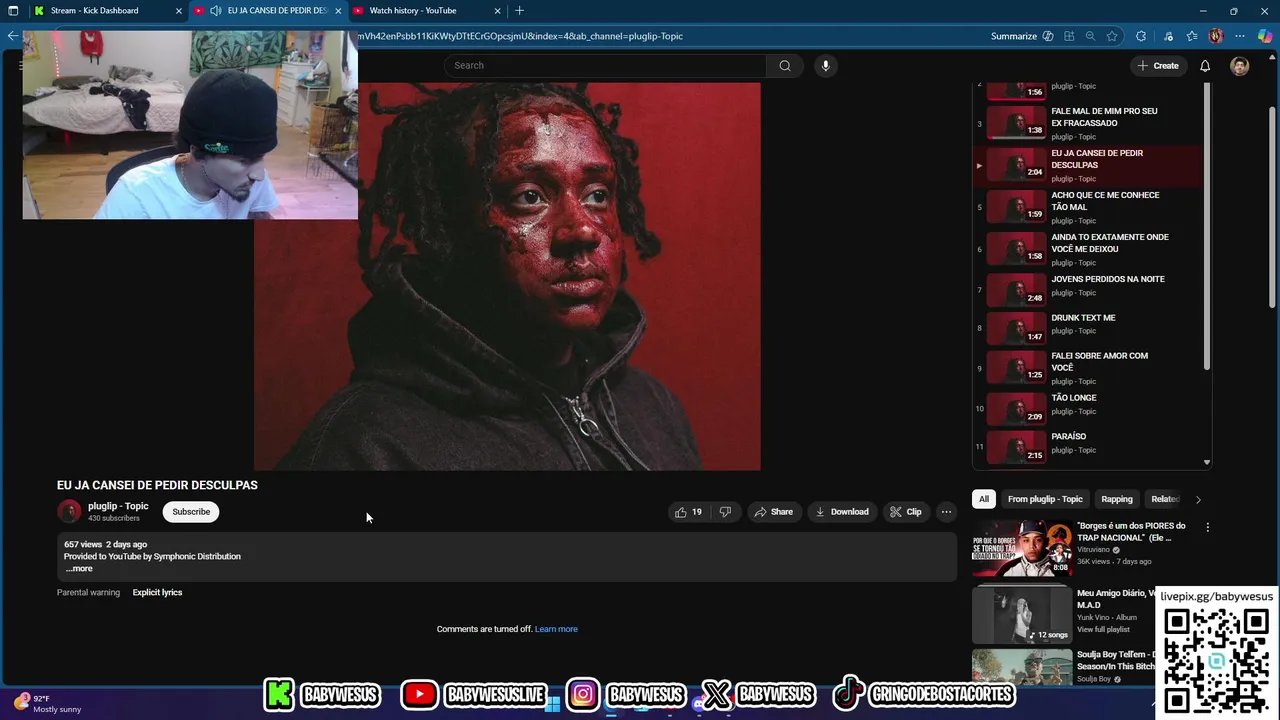Select the Rapping filter chip
Screen dimensions: 1280x720
coord(1117,499)
